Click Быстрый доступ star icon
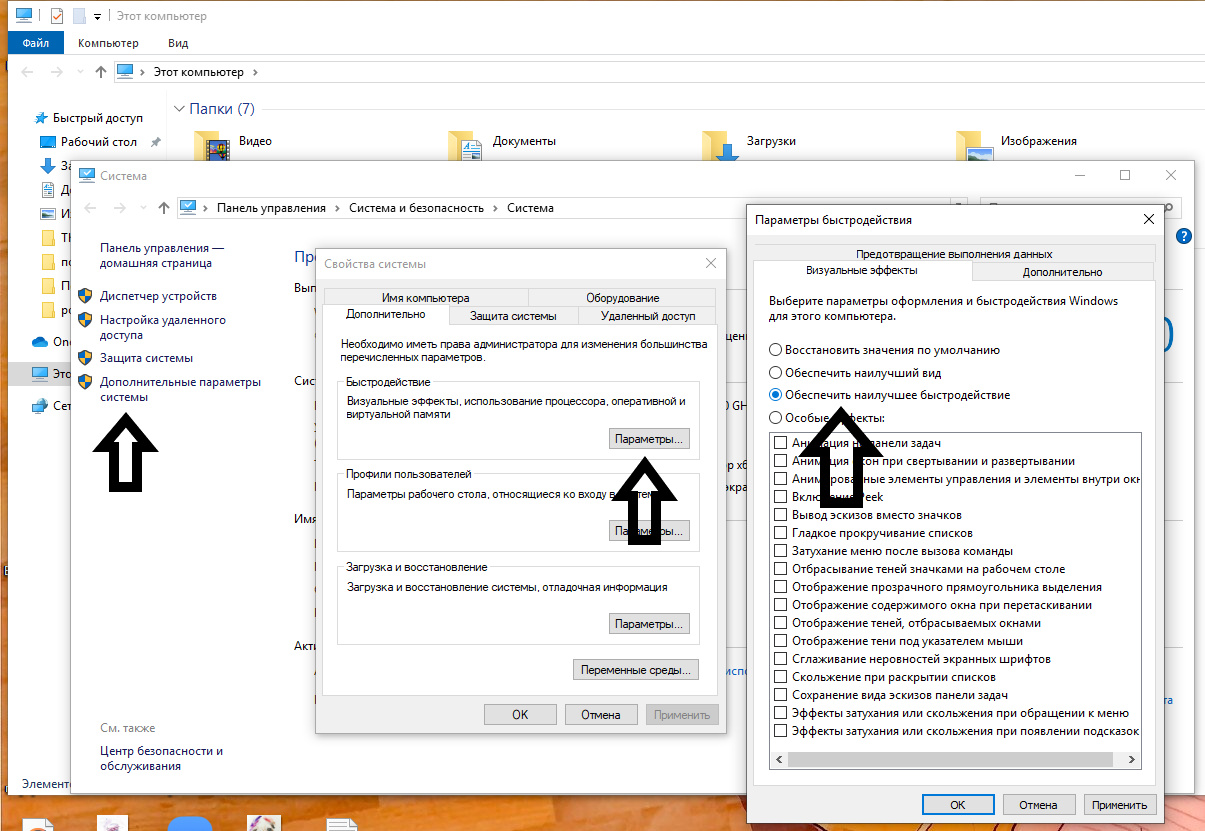This screenshot has width=1205, height=831. click(41, 118)
